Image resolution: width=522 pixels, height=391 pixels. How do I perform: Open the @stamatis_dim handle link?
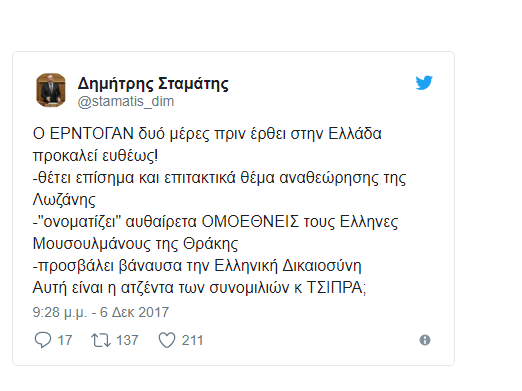click(x=126, y=101)
